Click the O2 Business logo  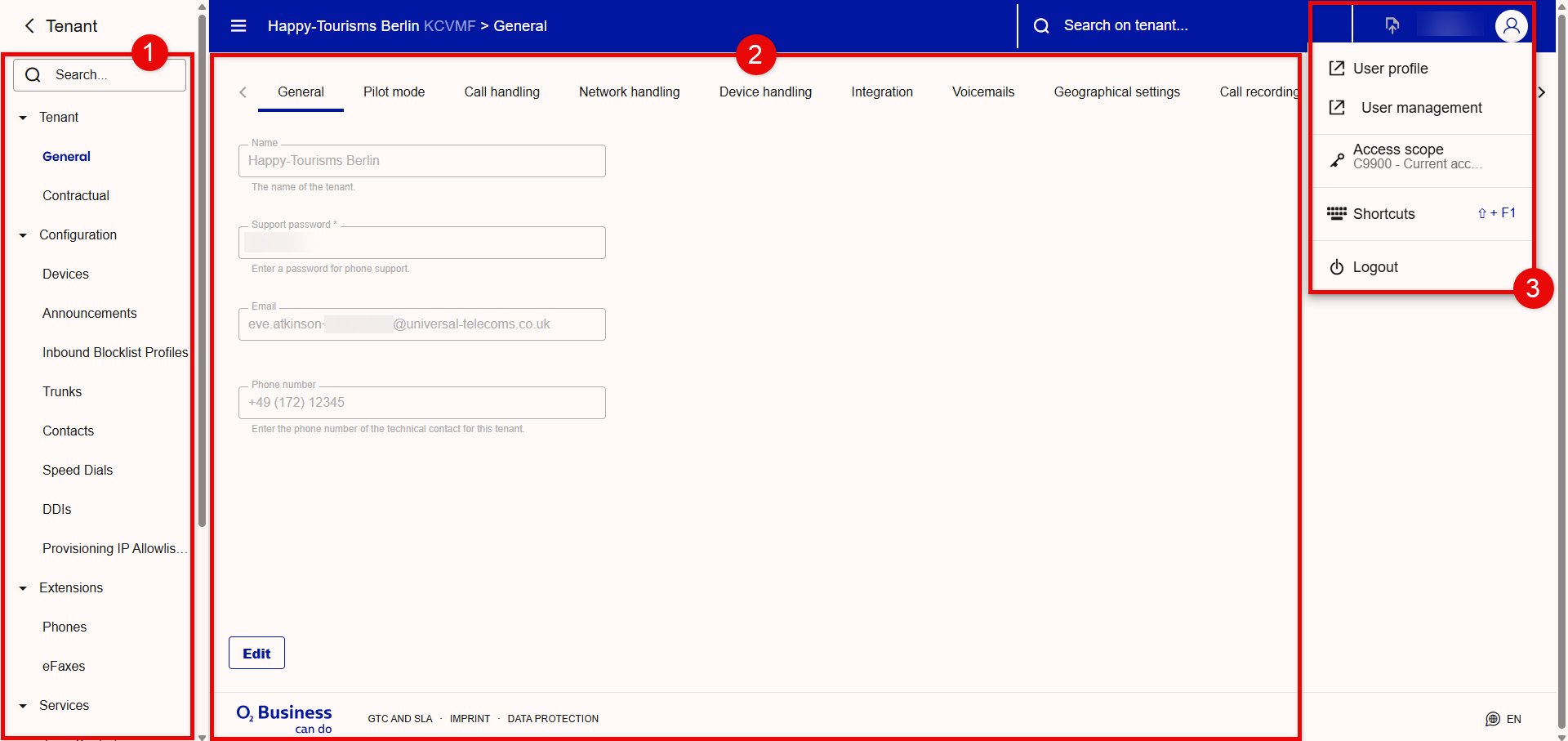pos(284,718)
